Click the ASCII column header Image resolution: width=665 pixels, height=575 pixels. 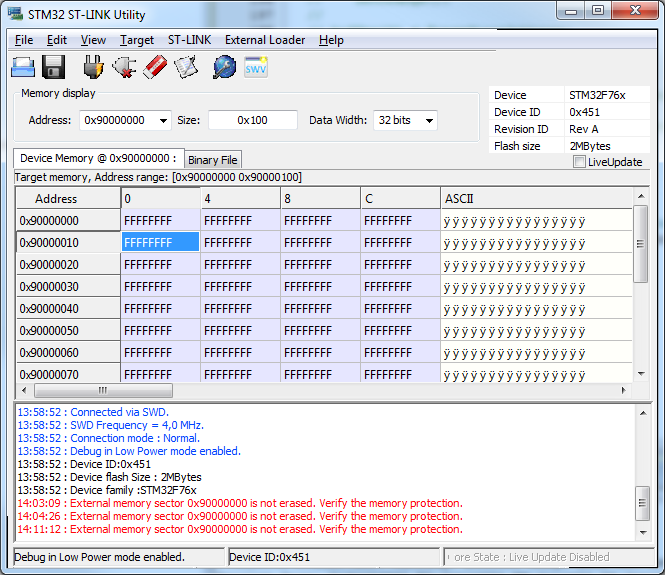tap(536, 198)
